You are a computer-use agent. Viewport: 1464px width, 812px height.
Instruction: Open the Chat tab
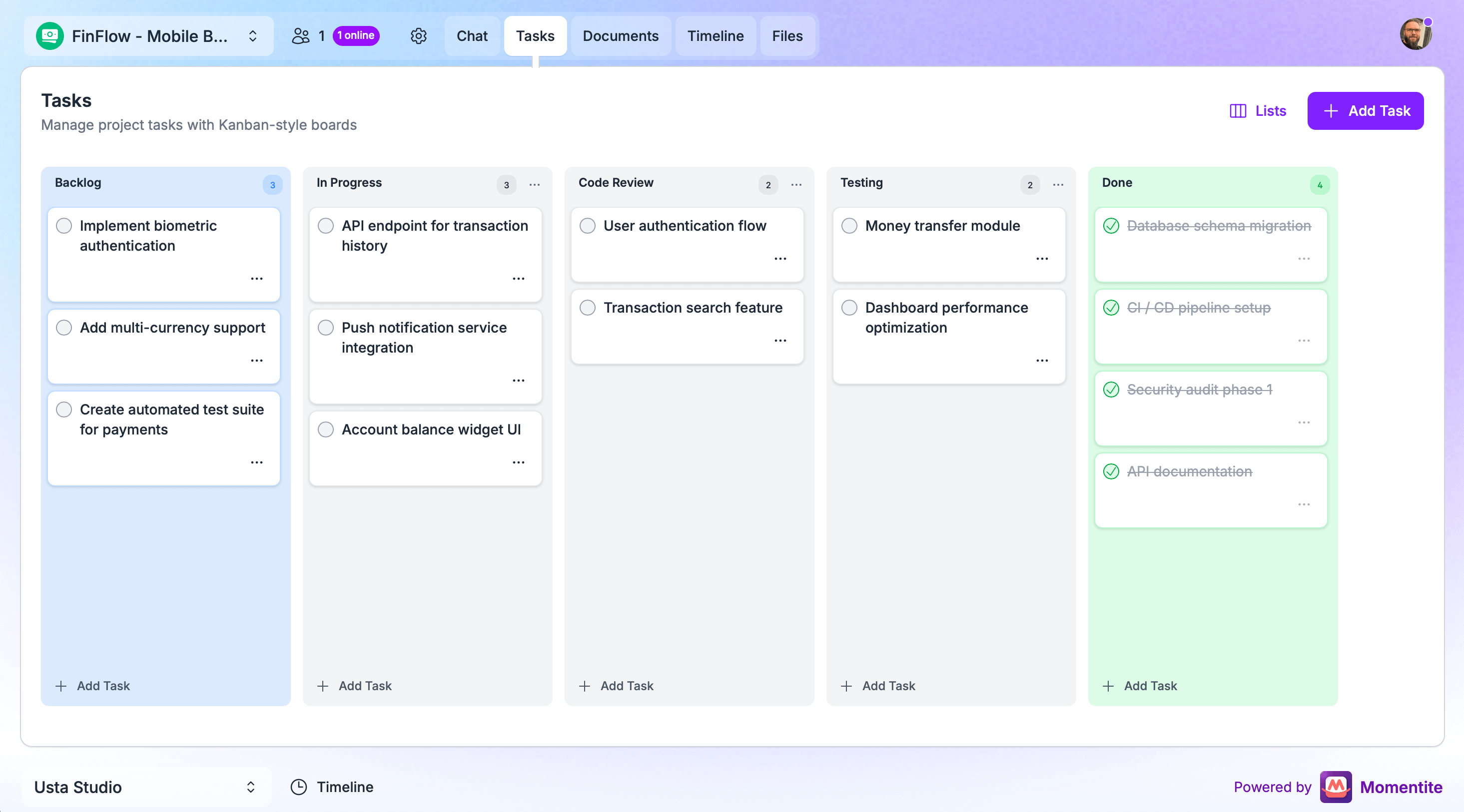(x=472, y=36)
